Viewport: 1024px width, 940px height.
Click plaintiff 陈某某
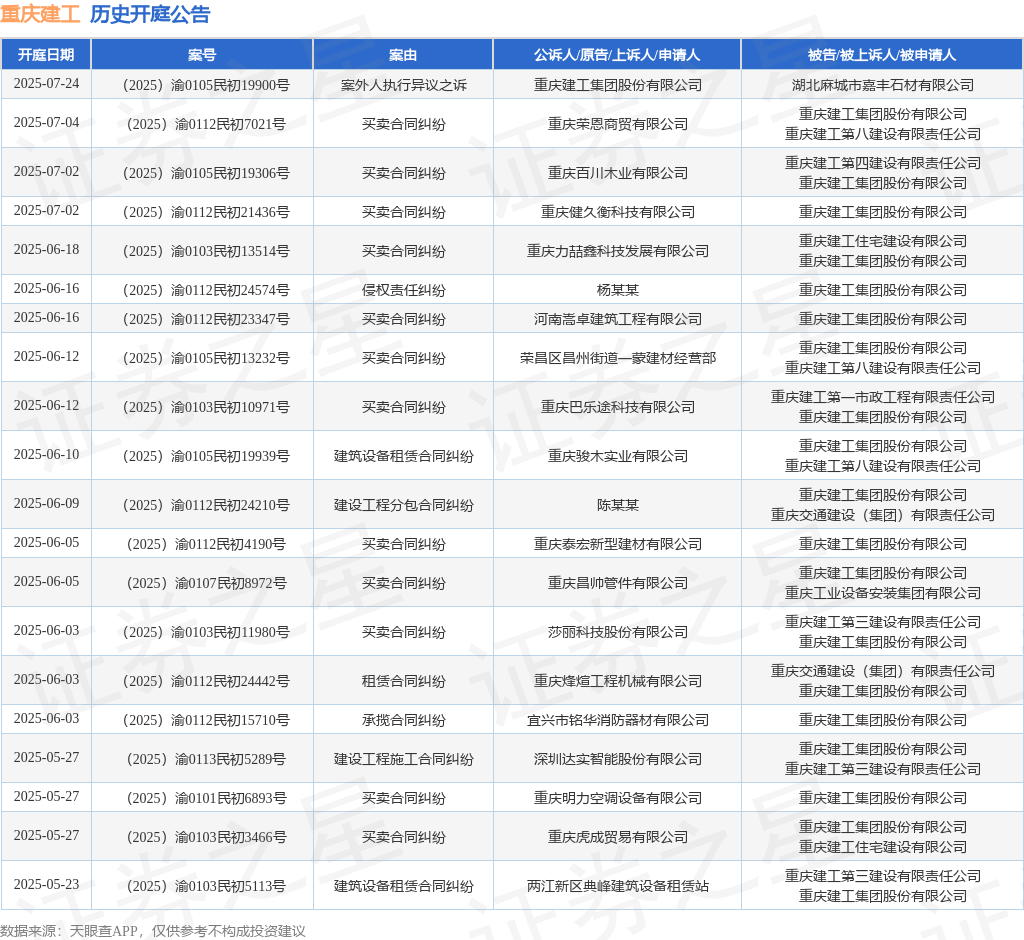[618, 505]
